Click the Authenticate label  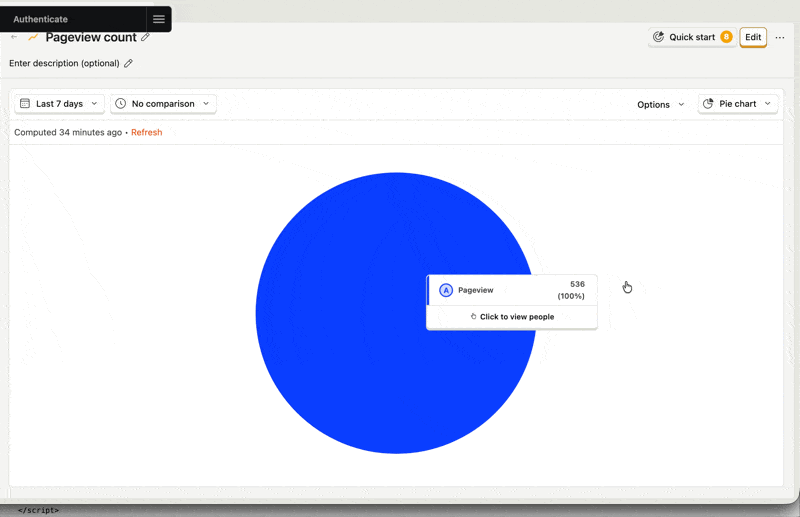[40, 19]
